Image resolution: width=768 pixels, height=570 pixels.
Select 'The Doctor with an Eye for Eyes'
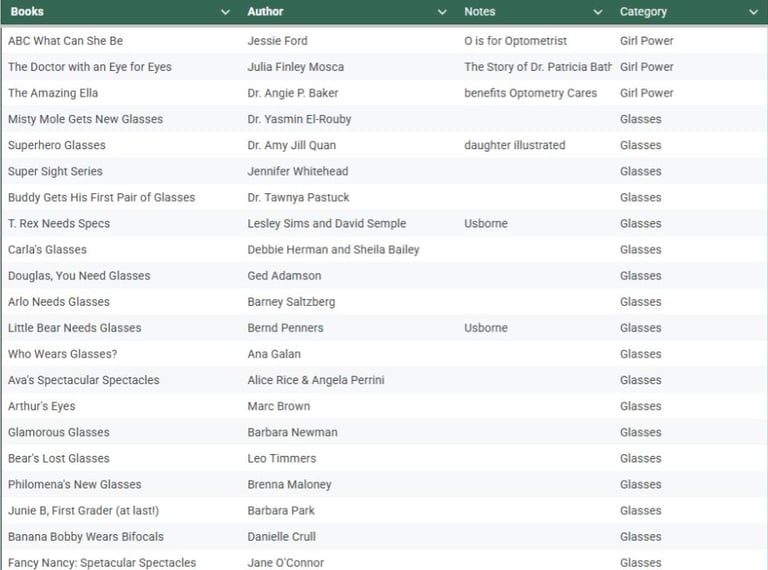pos(90,67)
